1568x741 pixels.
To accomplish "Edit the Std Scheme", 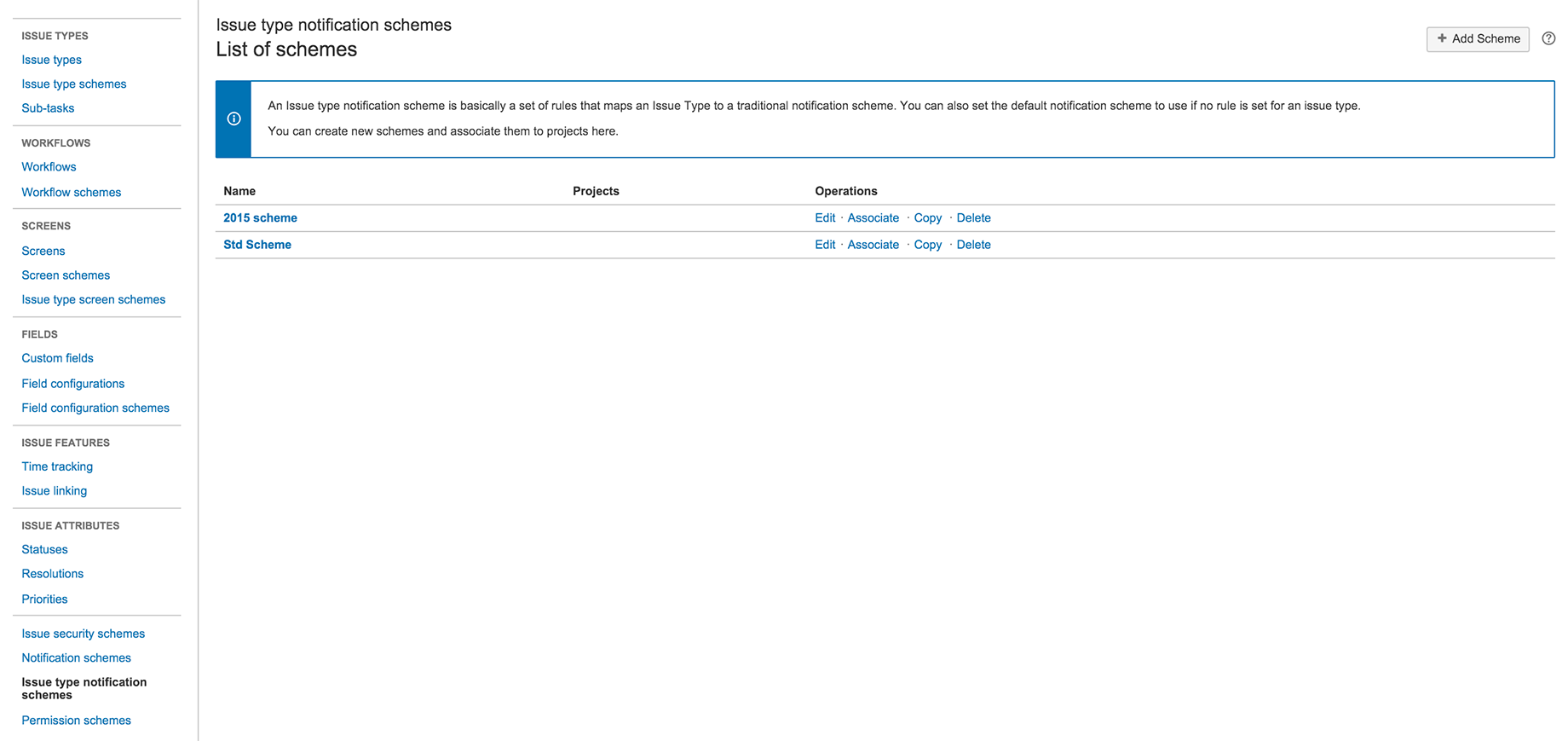I will click(x=825, y=245).
